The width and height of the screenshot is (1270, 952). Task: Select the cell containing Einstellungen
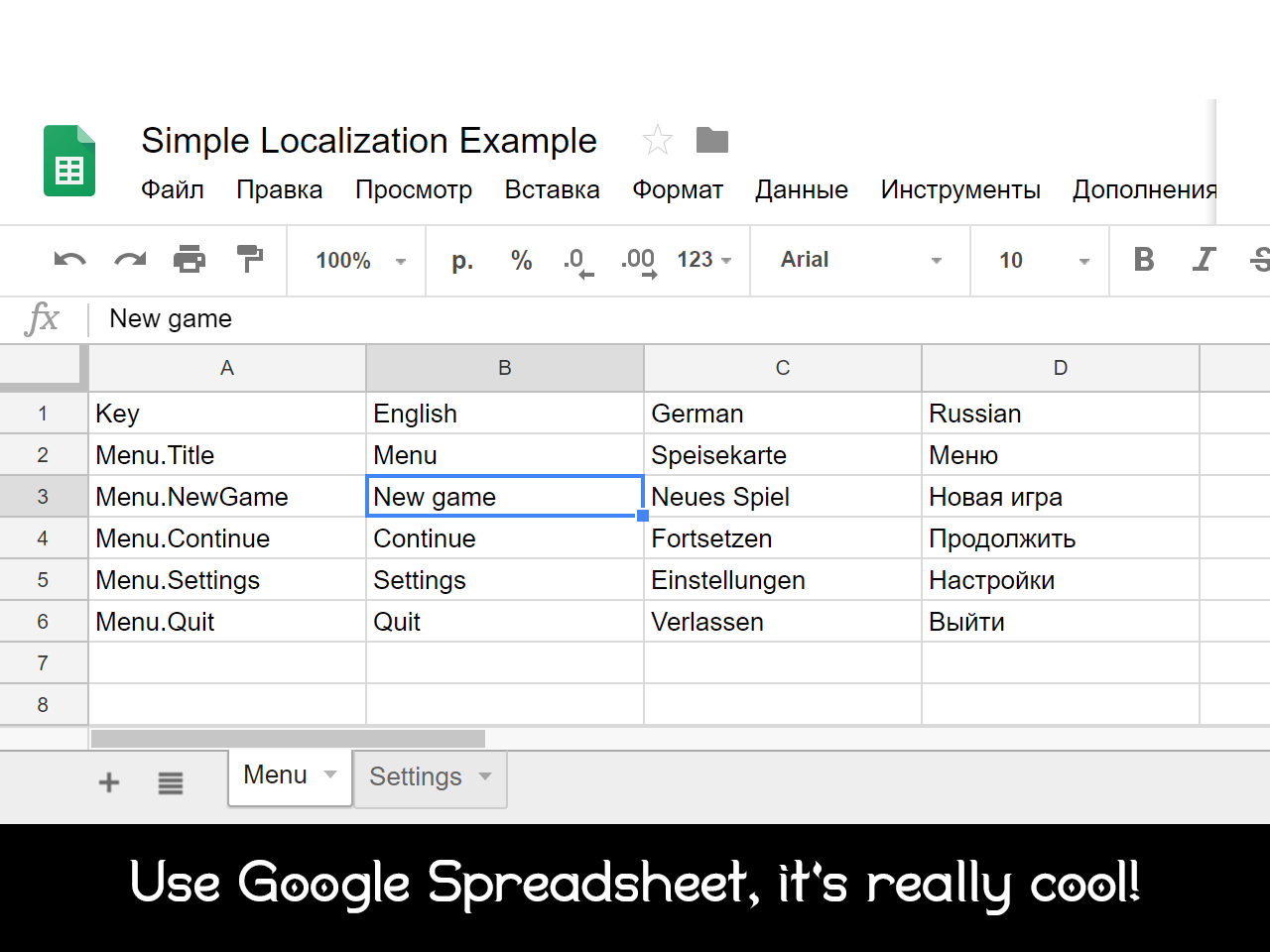tap(783, 580)
